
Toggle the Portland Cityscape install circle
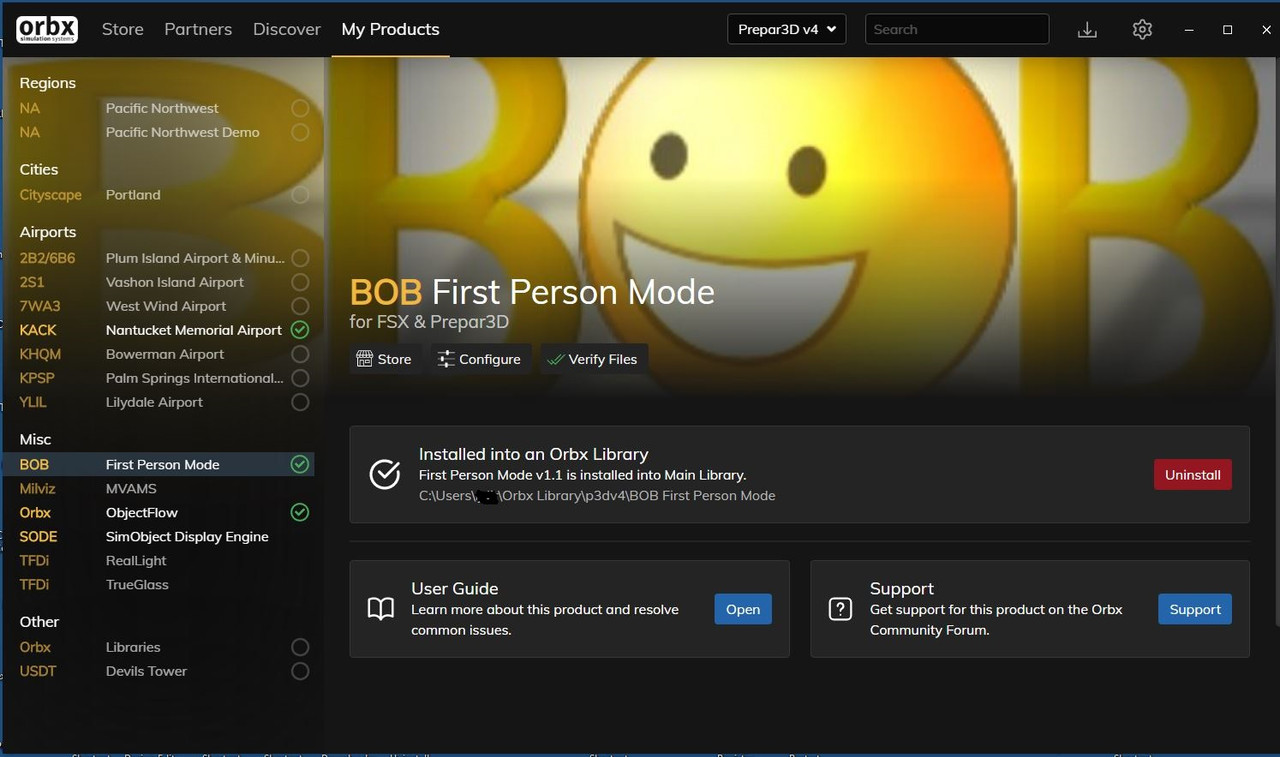coord(300,195)
